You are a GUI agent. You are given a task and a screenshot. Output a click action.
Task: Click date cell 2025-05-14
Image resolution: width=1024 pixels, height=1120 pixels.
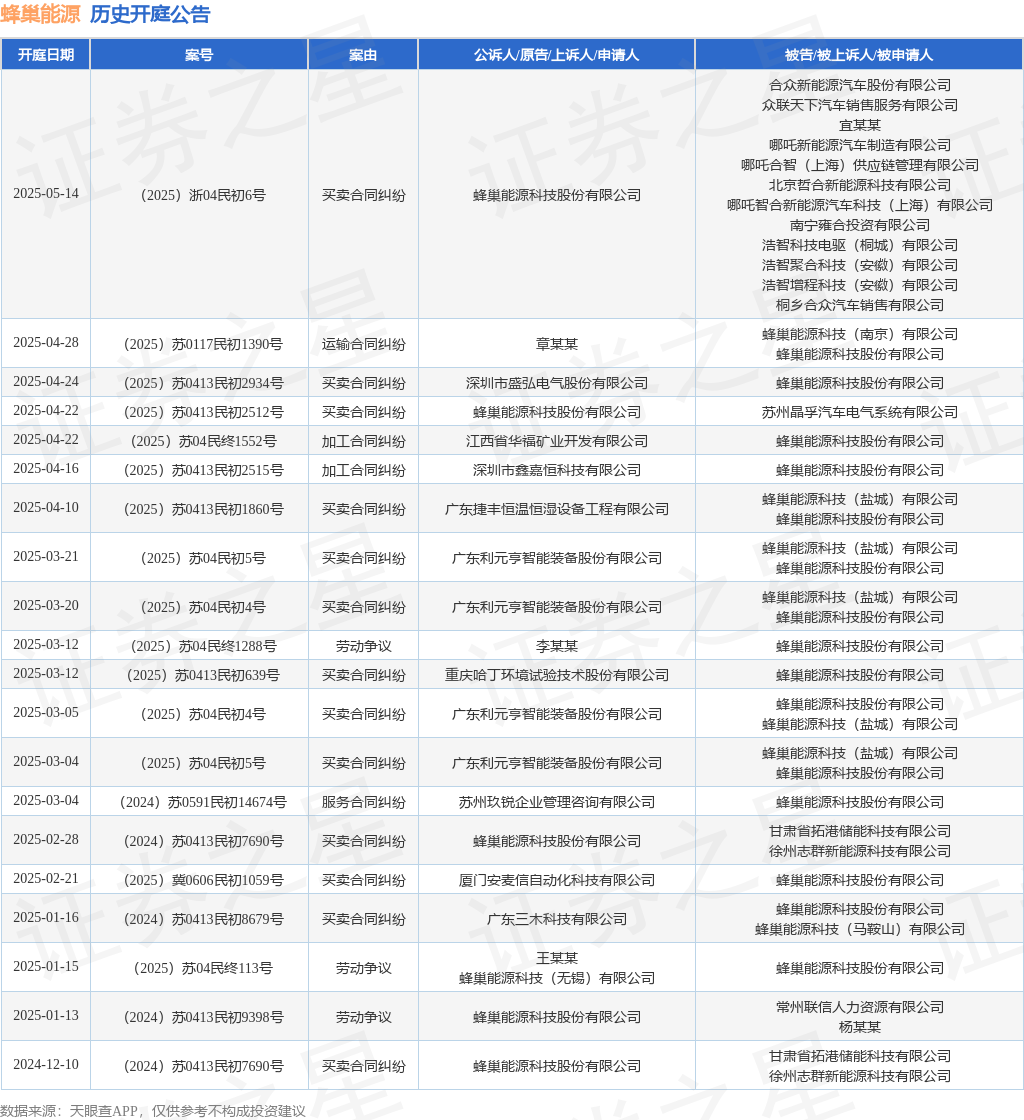pyautogui.click(x=46, y=194)
